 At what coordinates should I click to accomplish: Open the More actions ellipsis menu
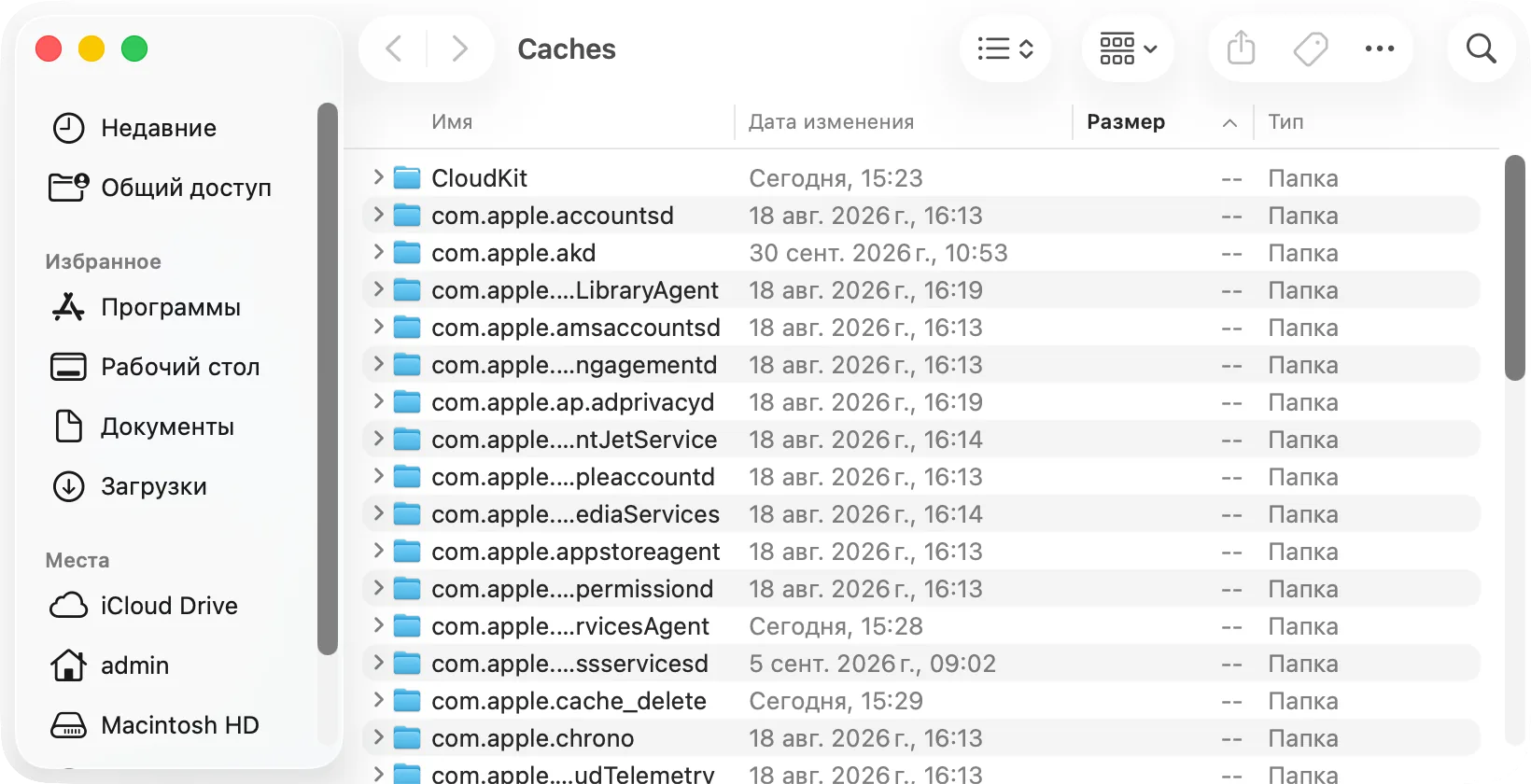[x=1380, y=49]
